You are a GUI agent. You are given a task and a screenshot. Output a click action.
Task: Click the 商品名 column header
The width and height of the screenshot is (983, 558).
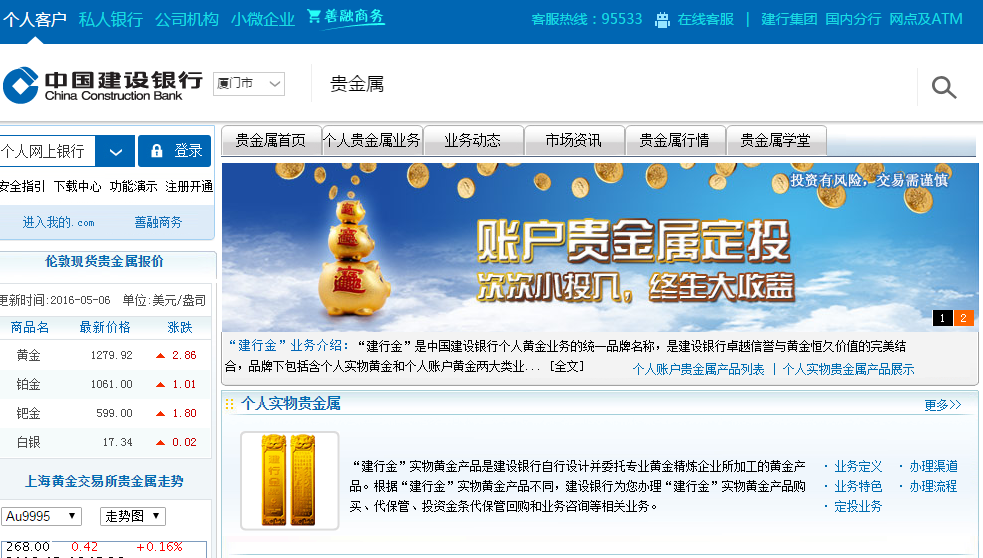(29, 327)
